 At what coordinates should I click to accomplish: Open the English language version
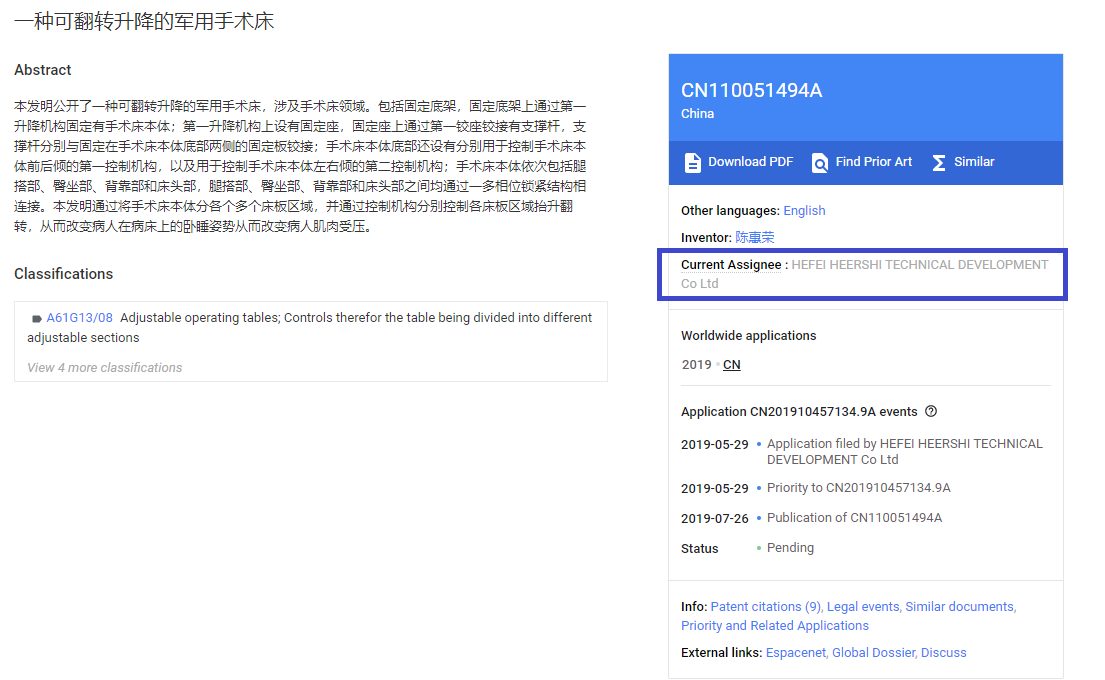point(804,211)
